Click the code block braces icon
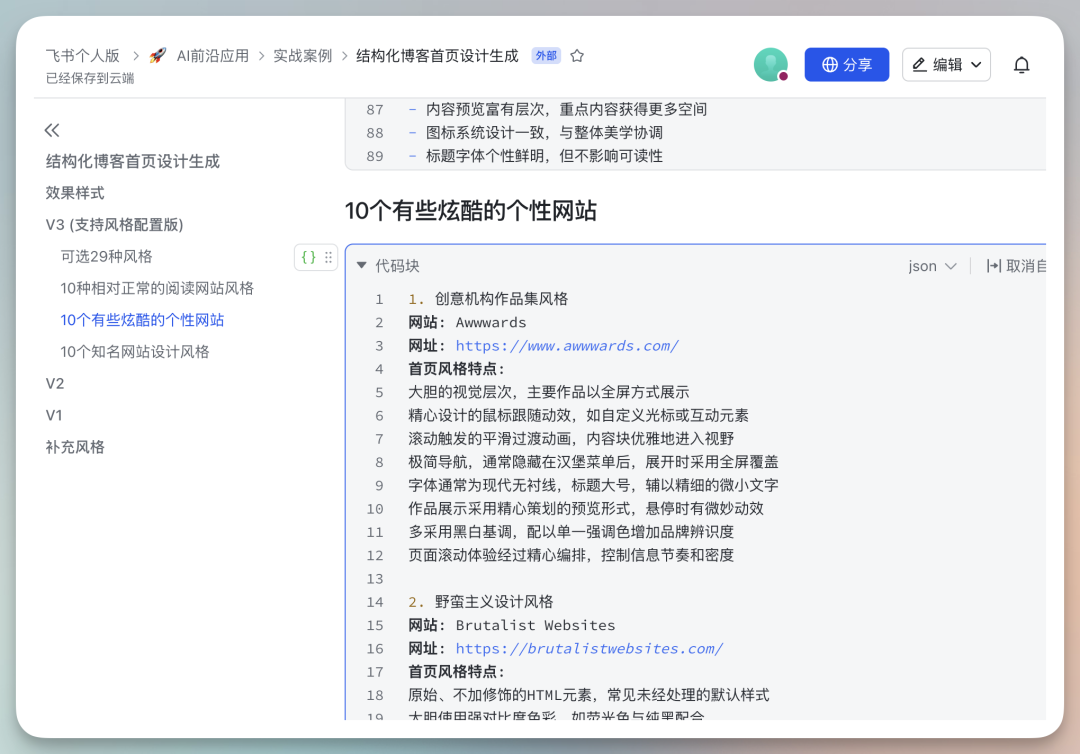 click(x=309, y=257)
